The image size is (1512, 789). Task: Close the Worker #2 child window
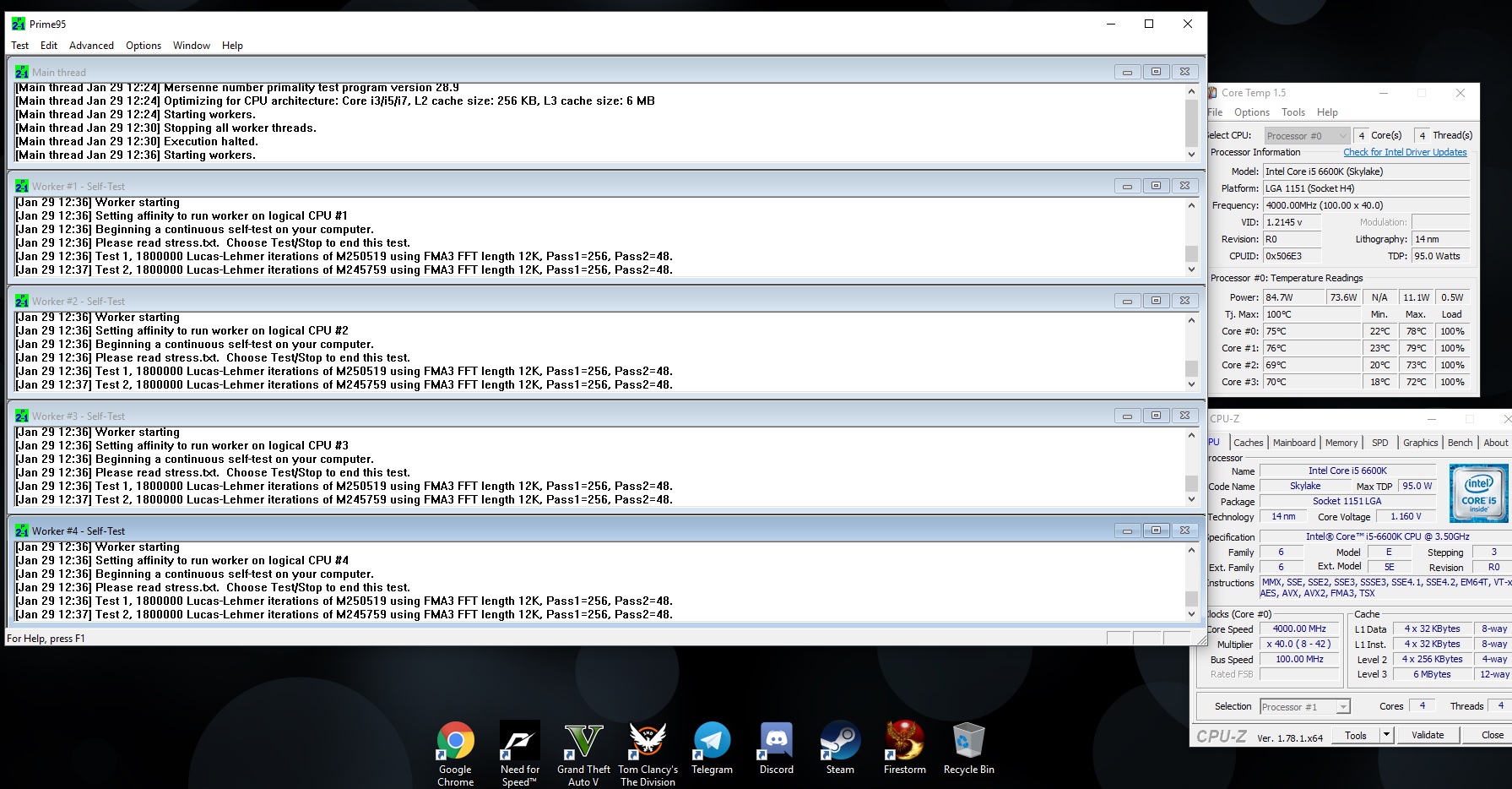tap(1184, 301)
